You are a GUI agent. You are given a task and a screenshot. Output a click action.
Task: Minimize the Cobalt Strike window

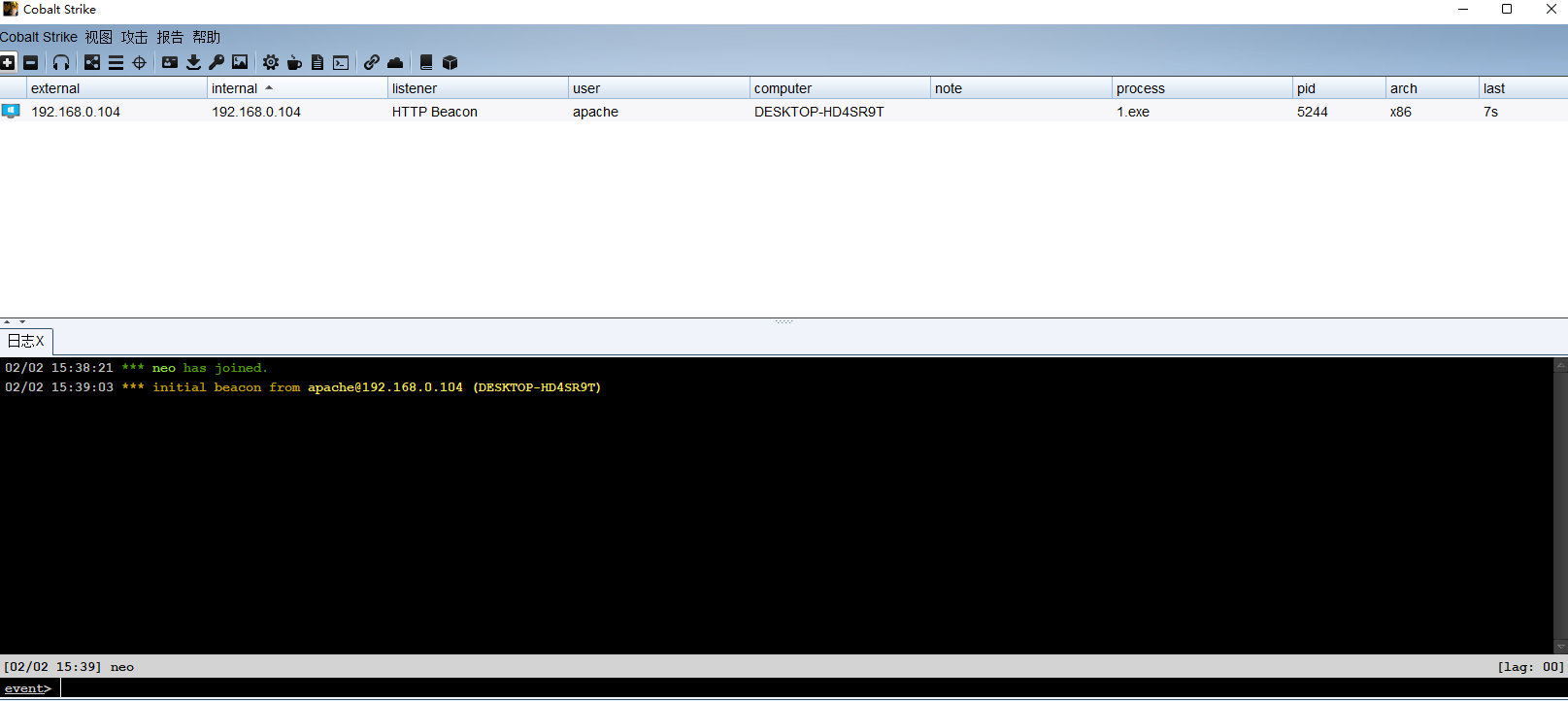tap(1463, 9)
